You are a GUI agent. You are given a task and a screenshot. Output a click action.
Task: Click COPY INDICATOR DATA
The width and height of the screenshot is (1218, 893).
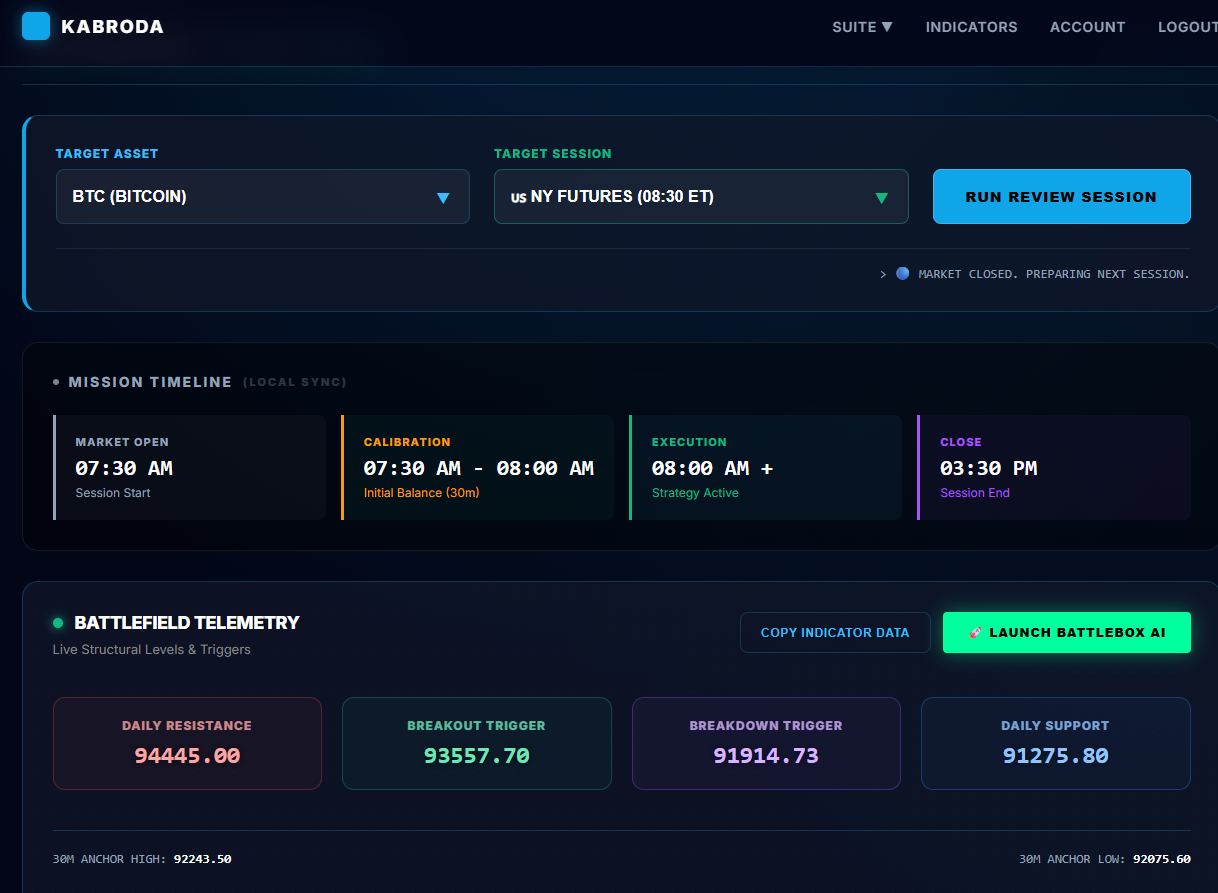coord(835,632)
